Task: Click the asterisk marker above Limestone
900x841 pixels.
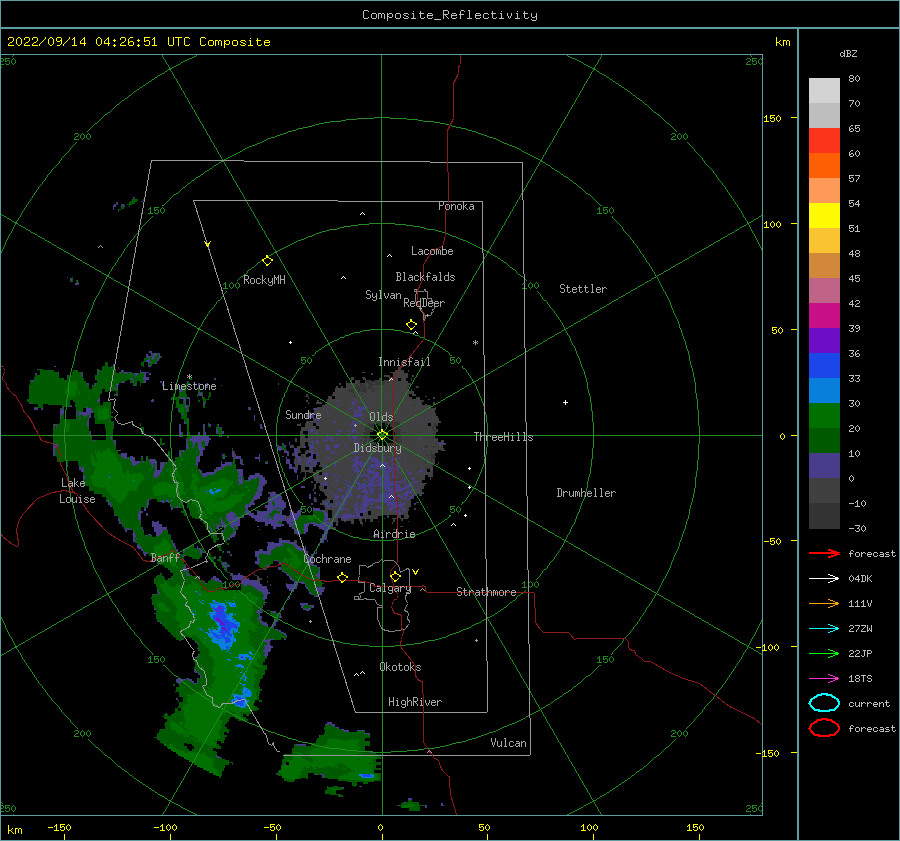Action: point(189,378)
